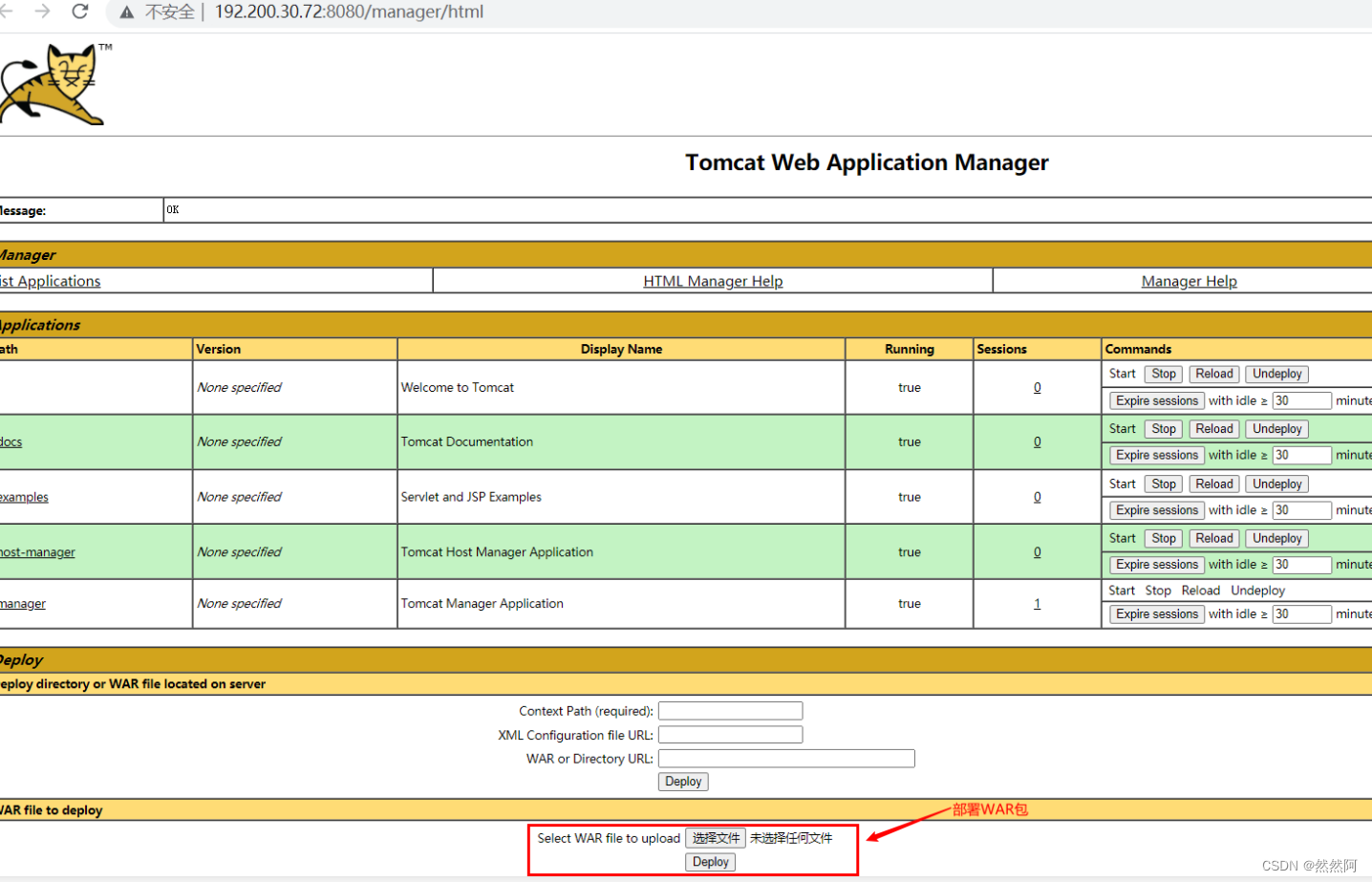The image size is (1372, 882).
Task: Click Deploy under the WAR or Directory URL field
Action: tap(683, 782)
